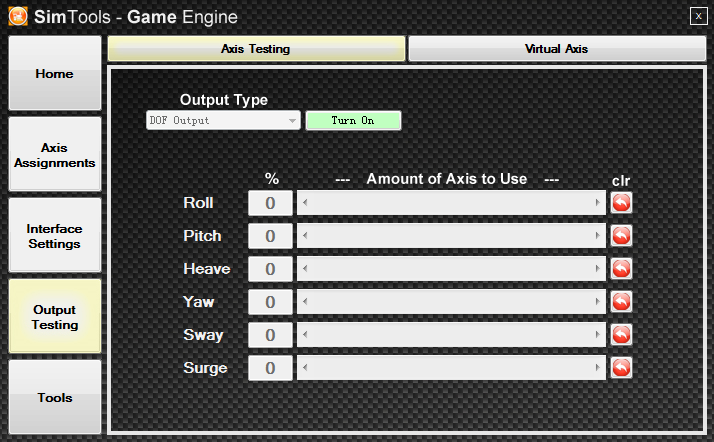Click the Yaw percent value field
Screen dimensions: 714x442
click(x=270, y=302)
